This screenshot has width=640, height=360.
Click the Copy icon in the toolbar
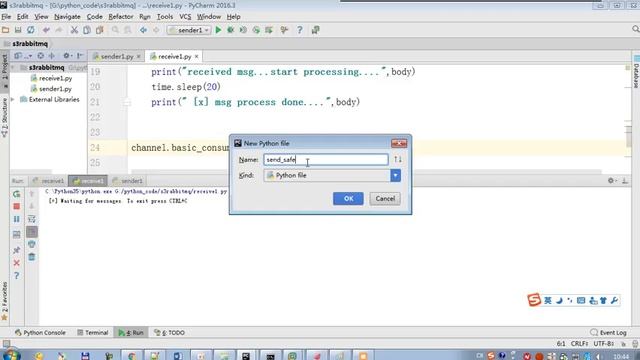point(87,30)
